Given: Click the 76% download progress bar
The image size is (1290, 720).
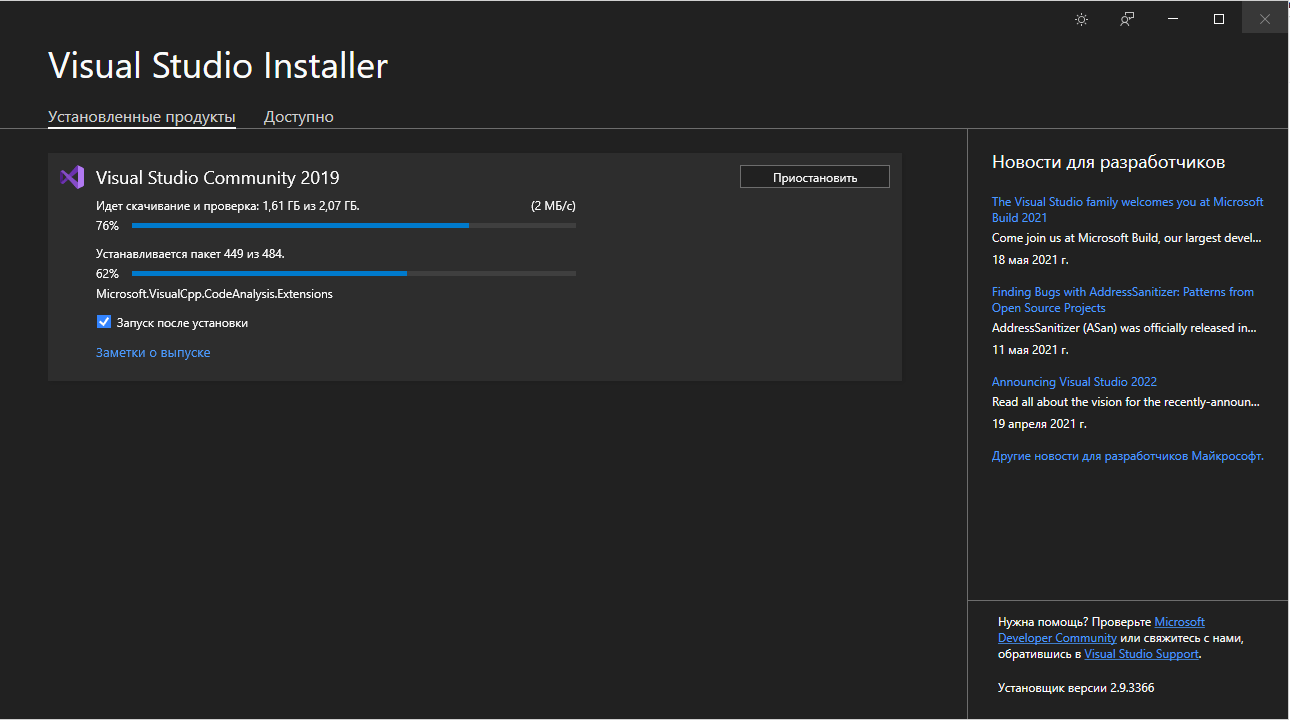Looking at the screenshot, I should (354, 226).
